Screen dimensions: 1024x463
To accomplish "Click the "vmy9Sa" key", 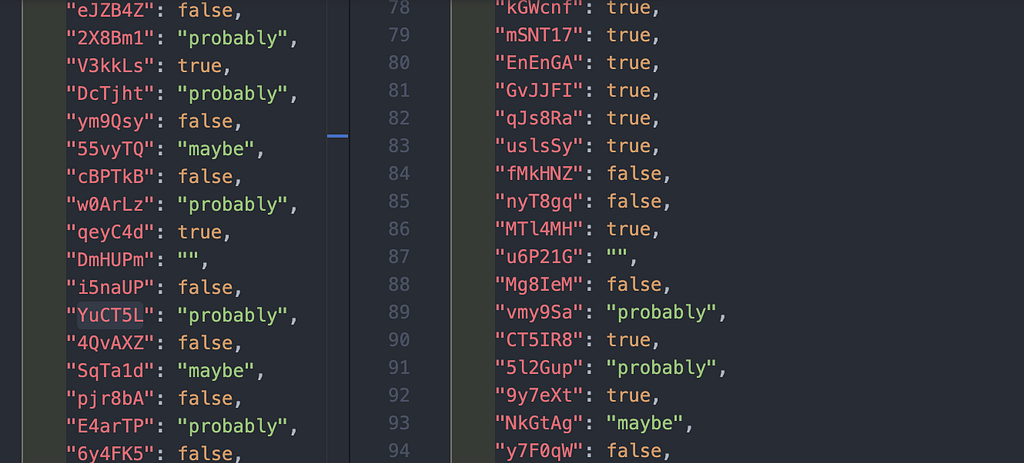I will (539, 313).
